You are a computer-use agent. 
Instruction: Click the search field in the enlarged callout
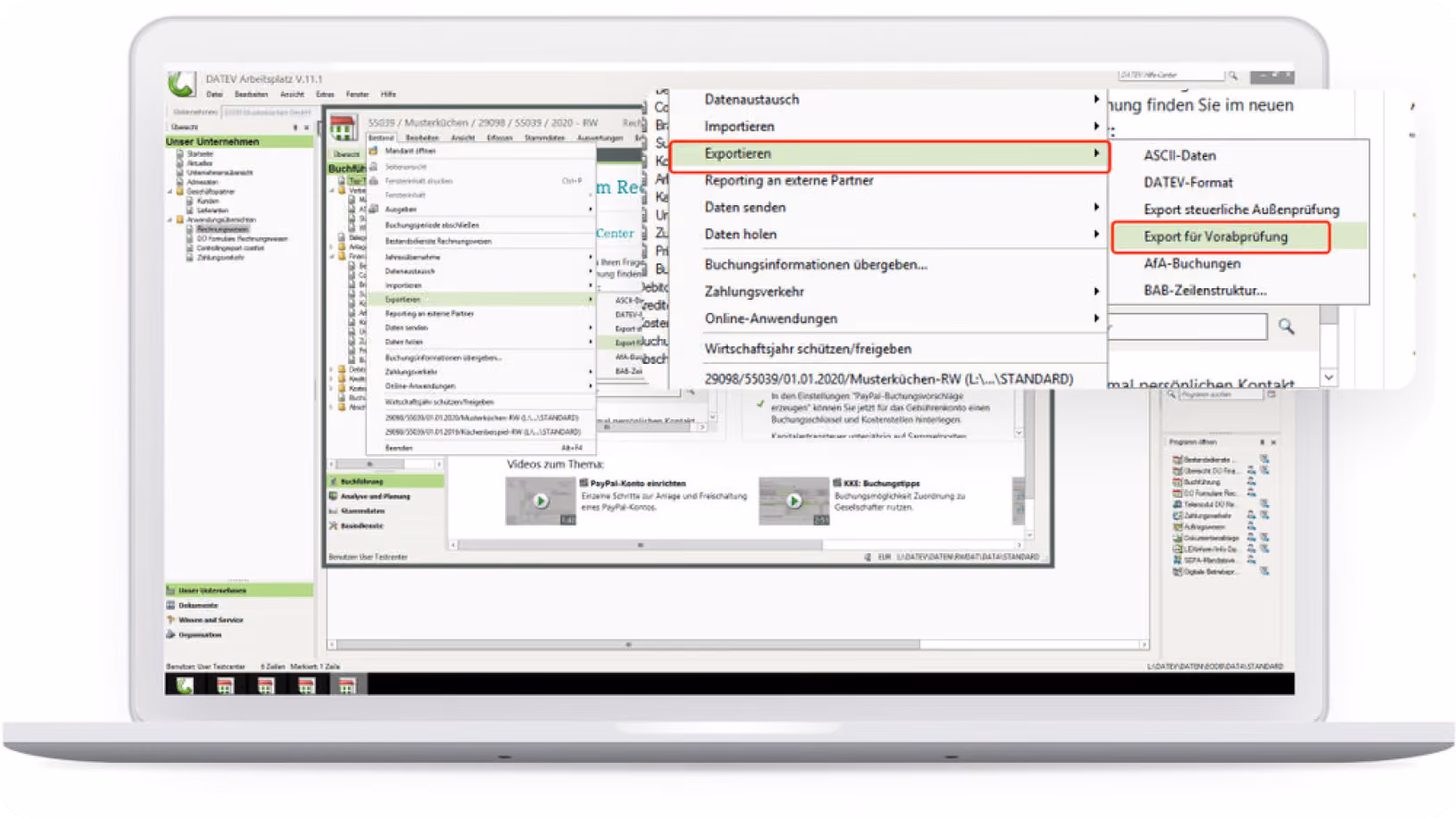(x=1187, y=327)
